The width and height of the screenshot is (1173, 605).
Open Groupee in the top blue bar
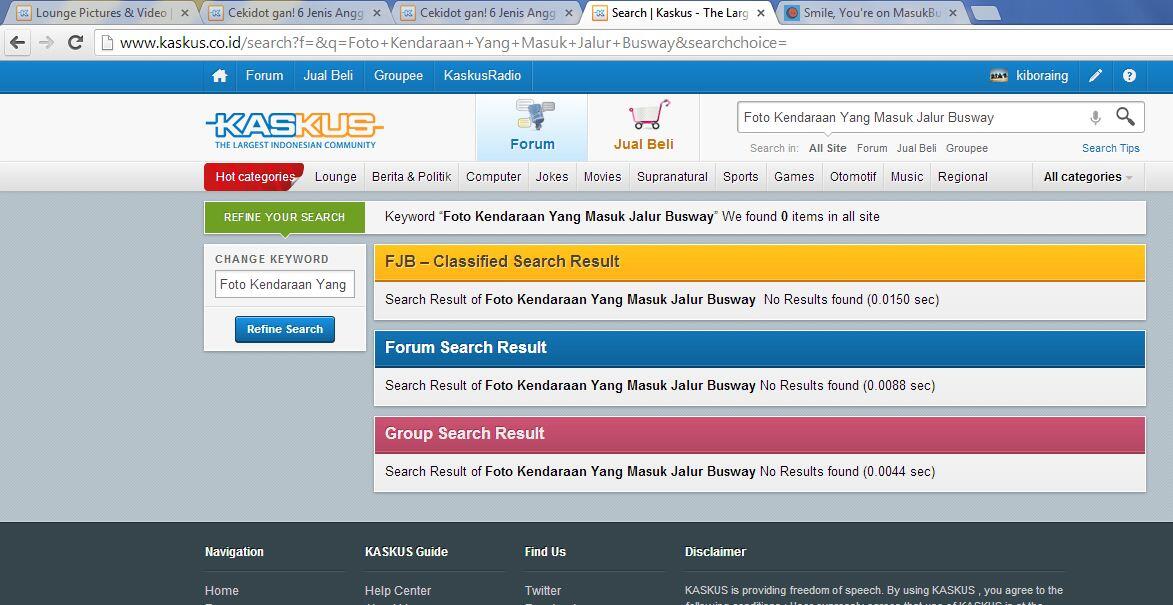[x=398, y=76]
